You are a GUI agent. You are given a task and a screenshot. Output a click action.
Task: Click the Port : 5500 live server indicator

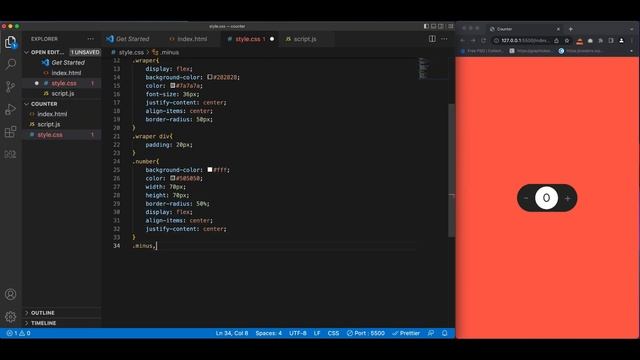click(x=366, y=333)
